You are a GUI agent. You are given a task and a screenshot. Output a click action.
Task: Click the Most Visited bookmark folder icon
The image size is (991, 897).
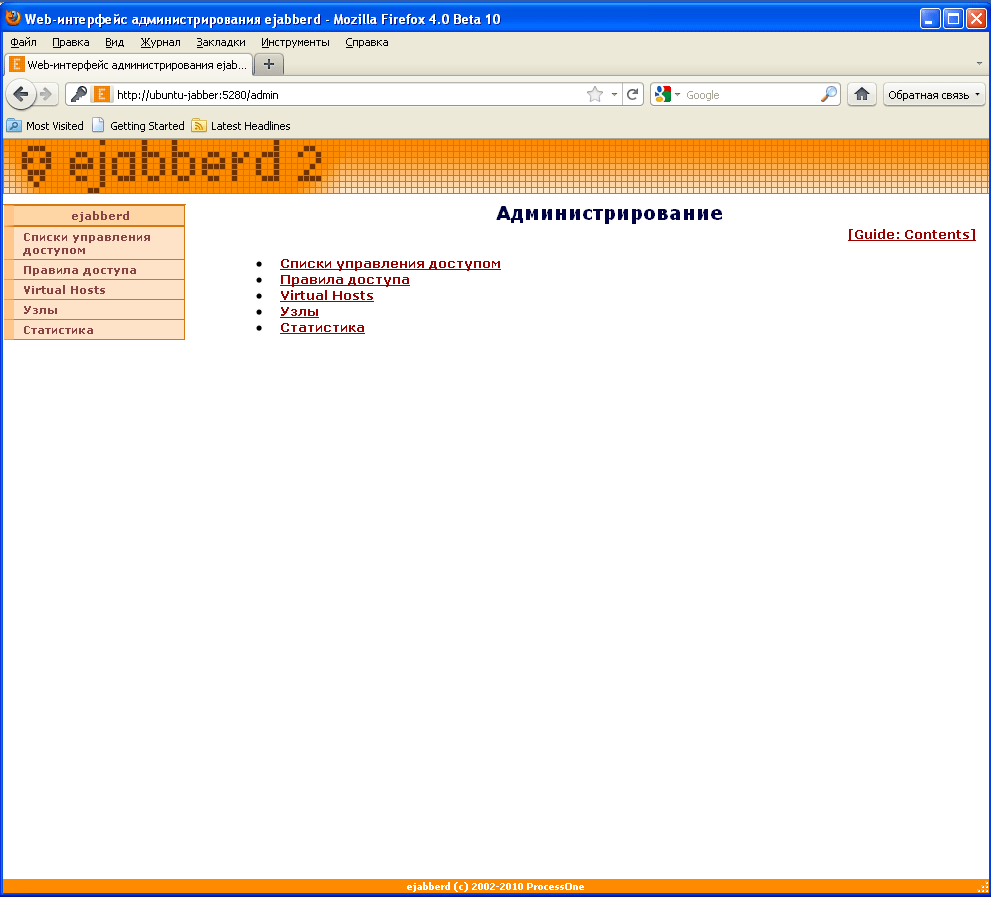coord(14,126)
